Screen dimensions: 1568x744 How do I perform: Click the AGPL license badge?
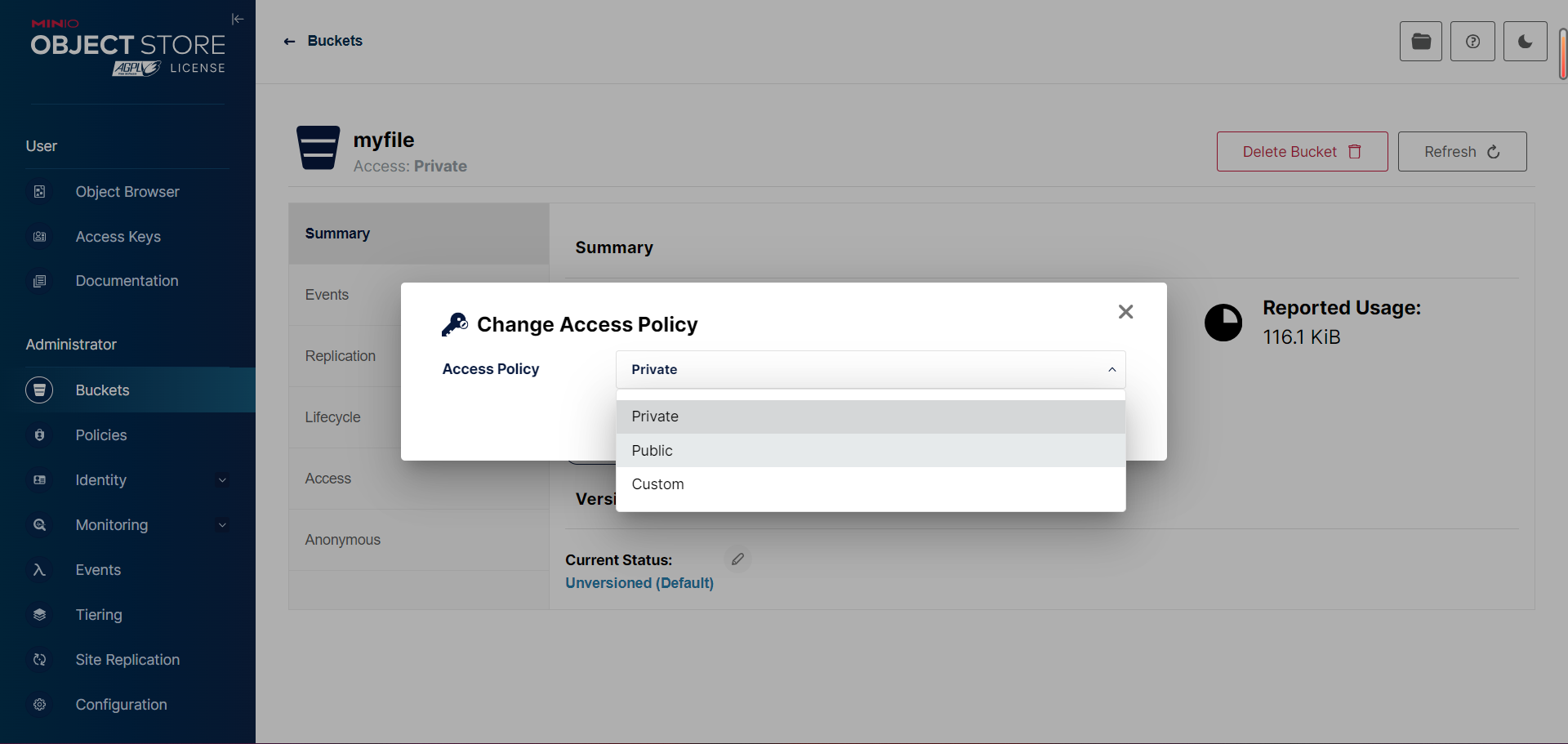tap(136, 69)
